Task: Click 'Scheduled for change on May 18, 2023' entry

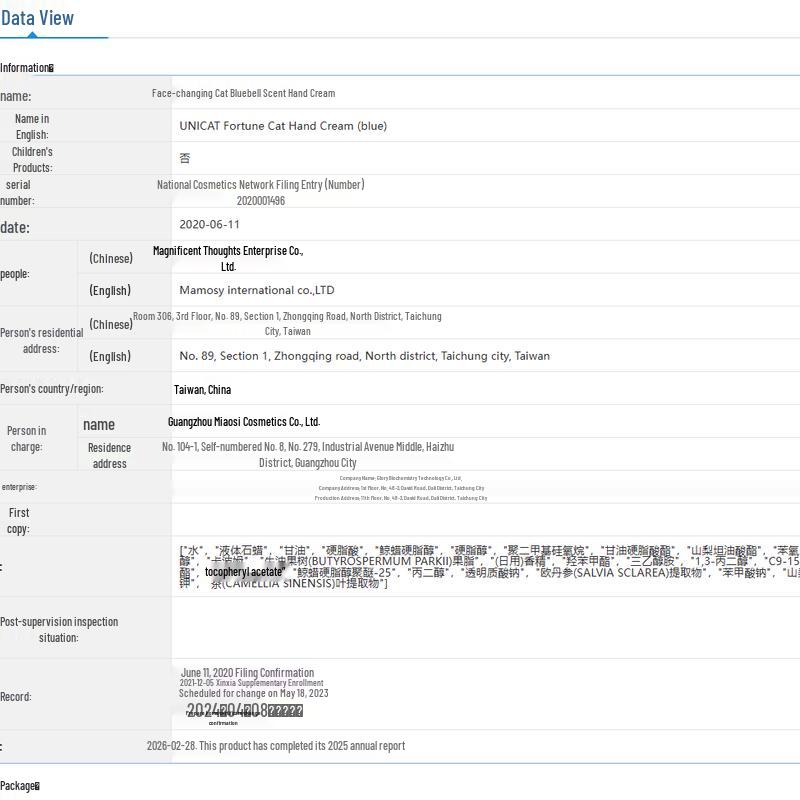Action: (254, 693)
